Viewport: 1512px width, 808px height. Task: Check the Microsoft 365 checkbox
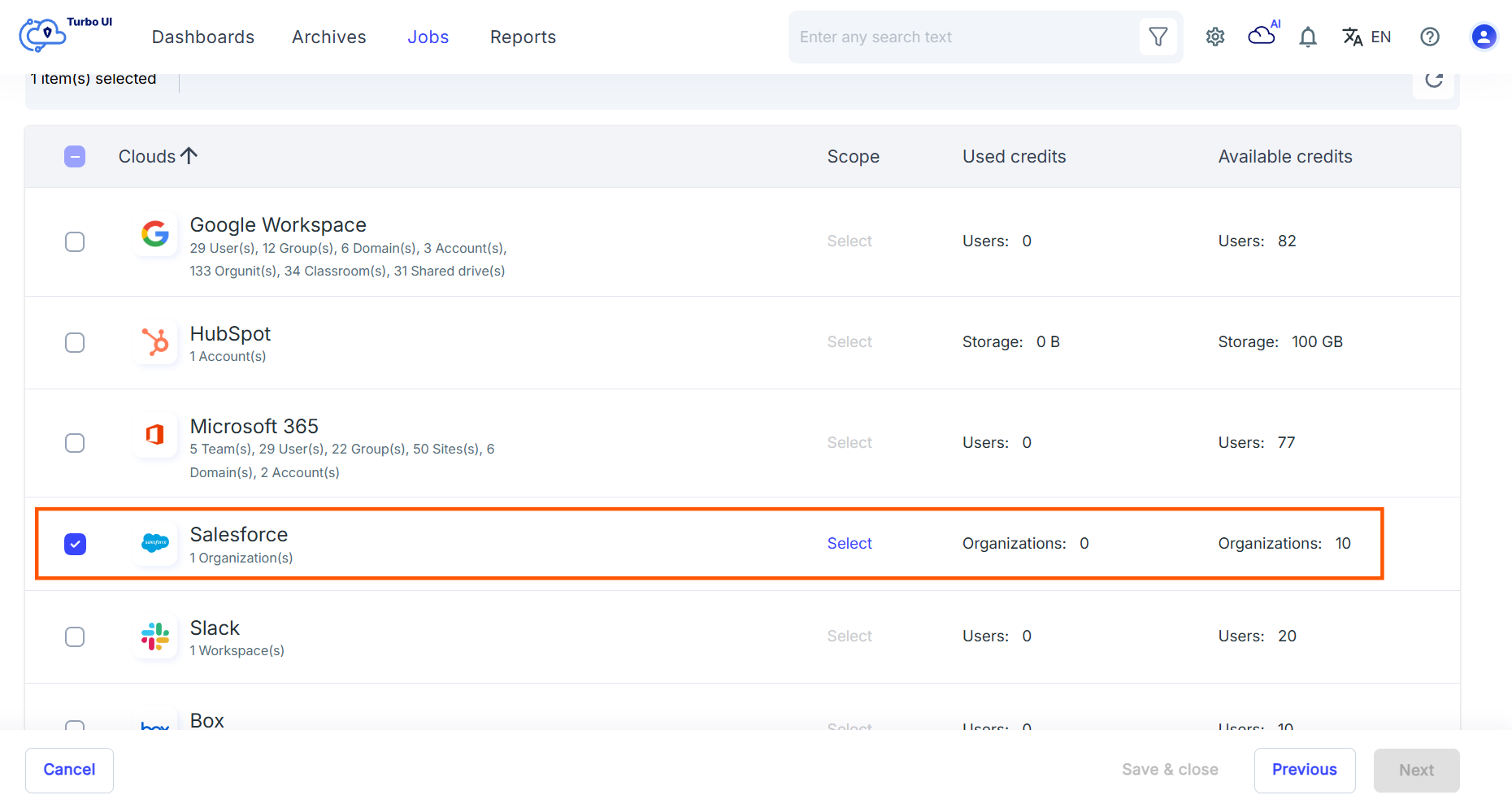75,443
